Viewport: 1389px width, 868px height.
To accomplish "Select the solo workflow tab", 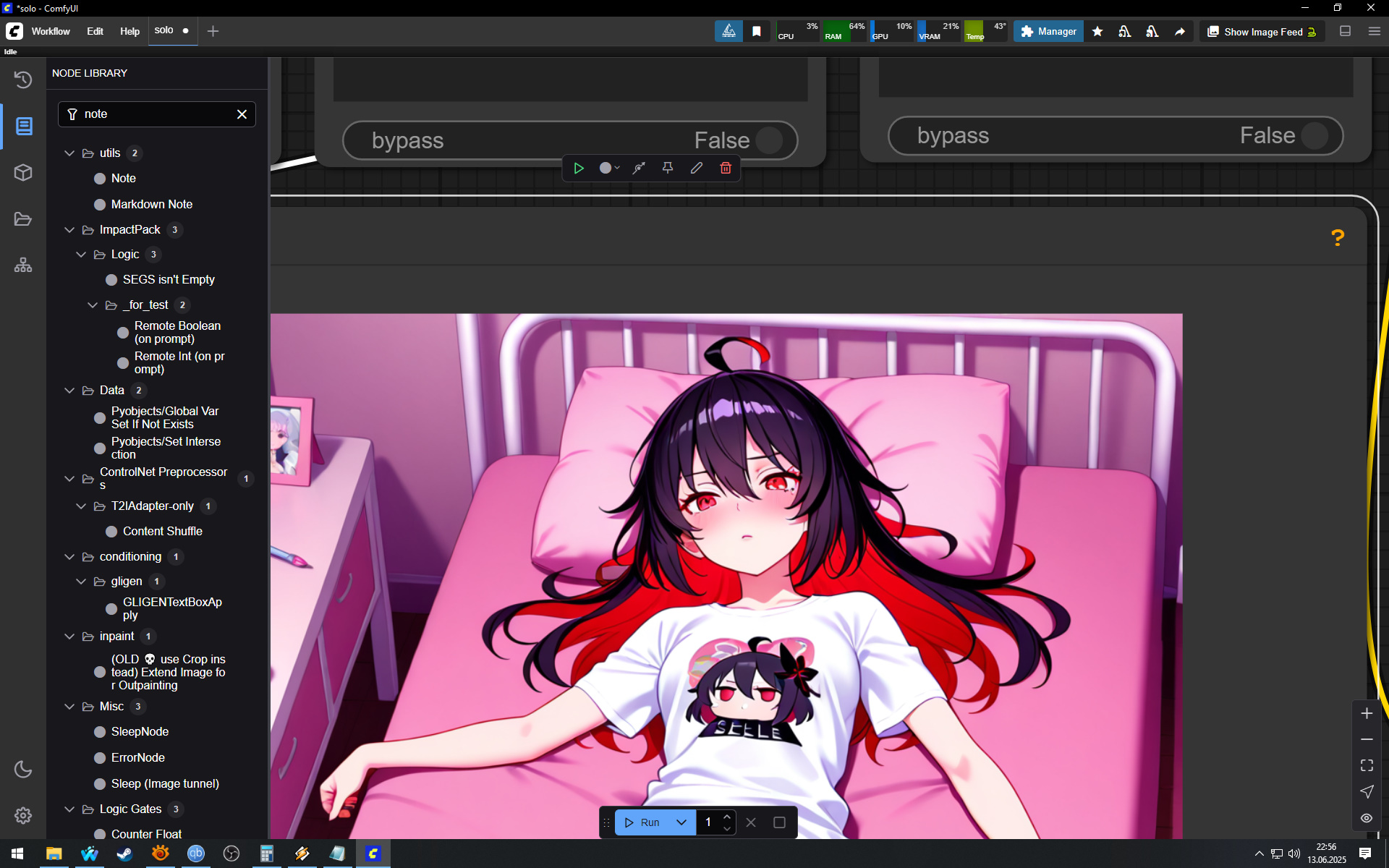I will coord(172,30).
